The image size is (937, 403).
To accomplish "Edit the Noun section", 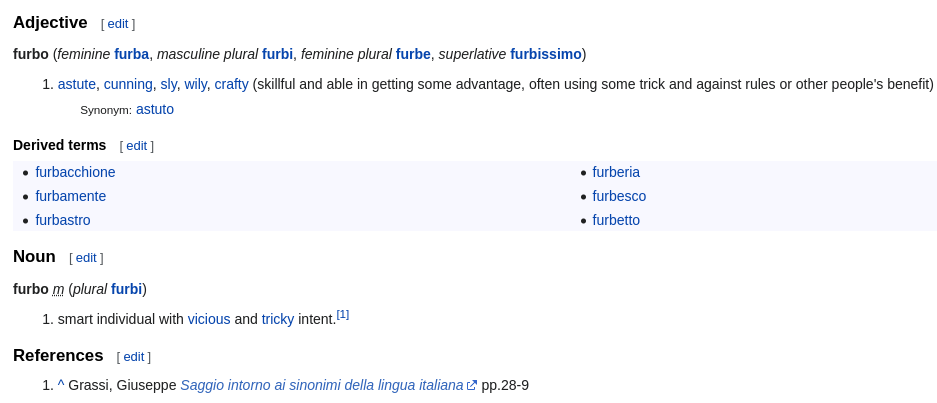I will [x=86, y=258].
